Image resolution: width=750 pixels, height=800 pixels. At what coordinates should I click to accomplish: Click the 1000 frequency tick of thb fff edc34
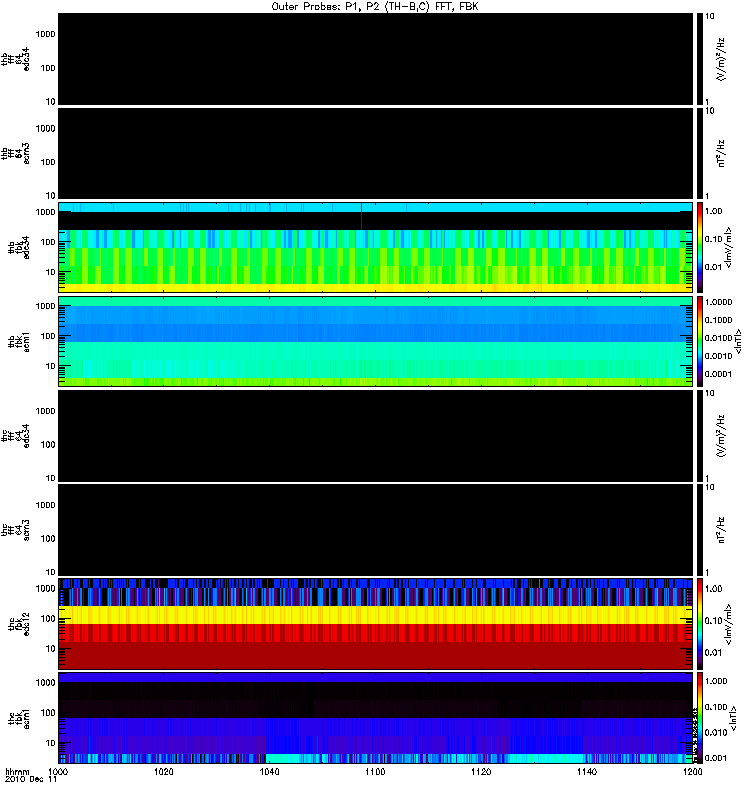click(x=45, y=34)
